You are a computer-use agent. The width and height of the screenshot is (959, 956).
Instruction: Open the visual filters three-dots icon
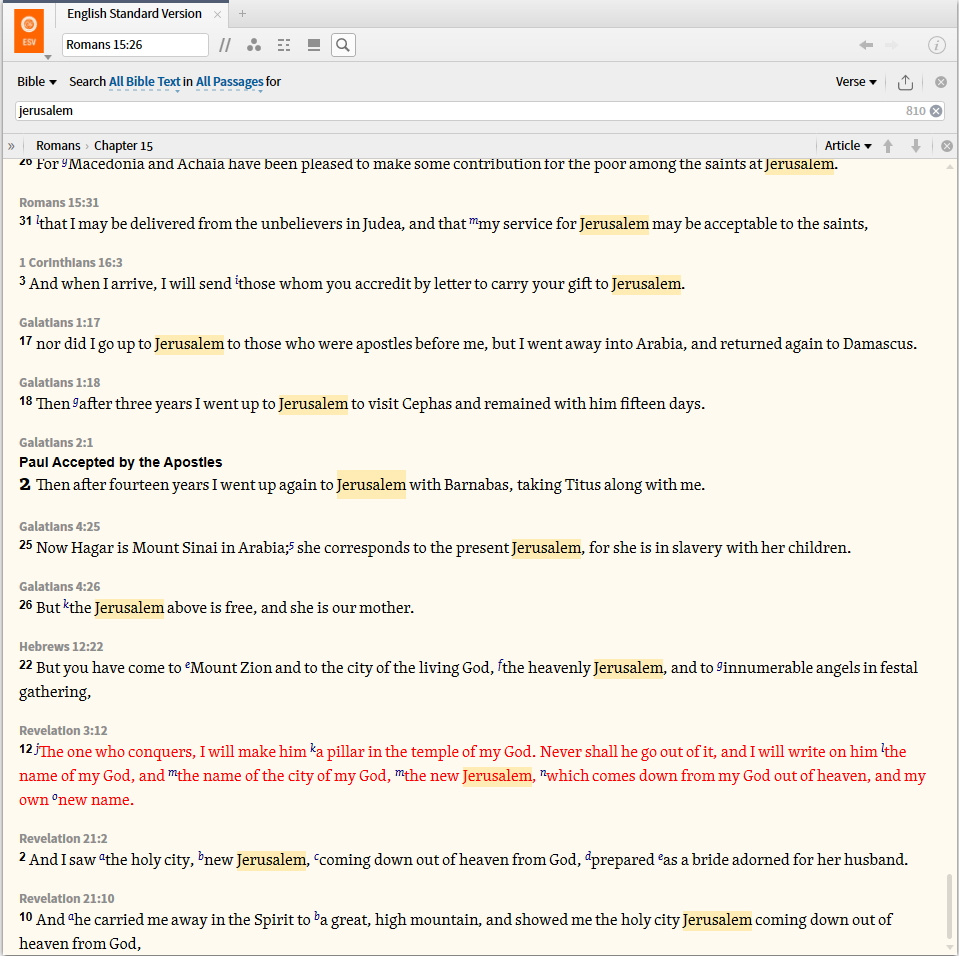[x=254, y=45]
